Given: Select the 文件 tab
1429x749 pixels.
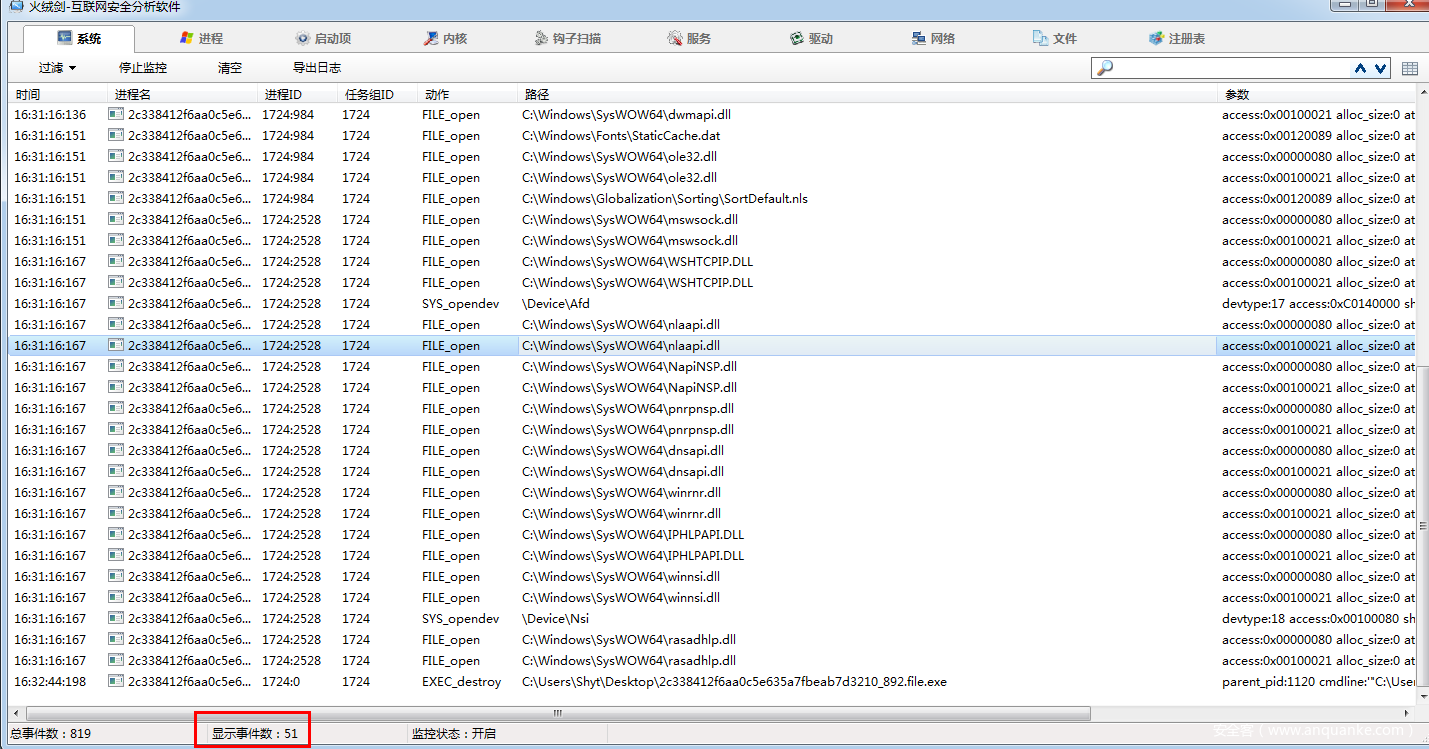Looking at the screenshot, I should pos(1054,39).
